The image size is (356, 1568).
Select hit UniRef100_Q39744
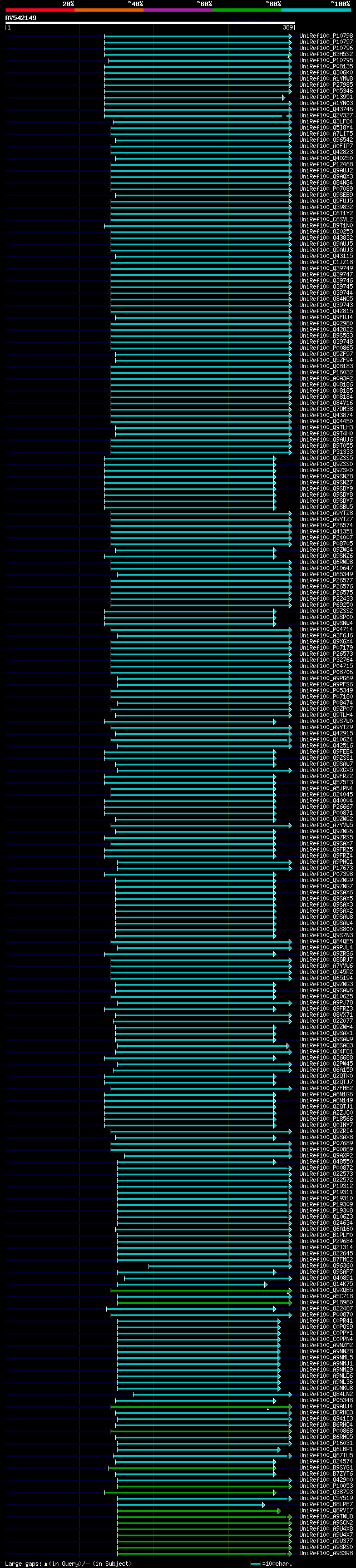(x=325, y=293)
